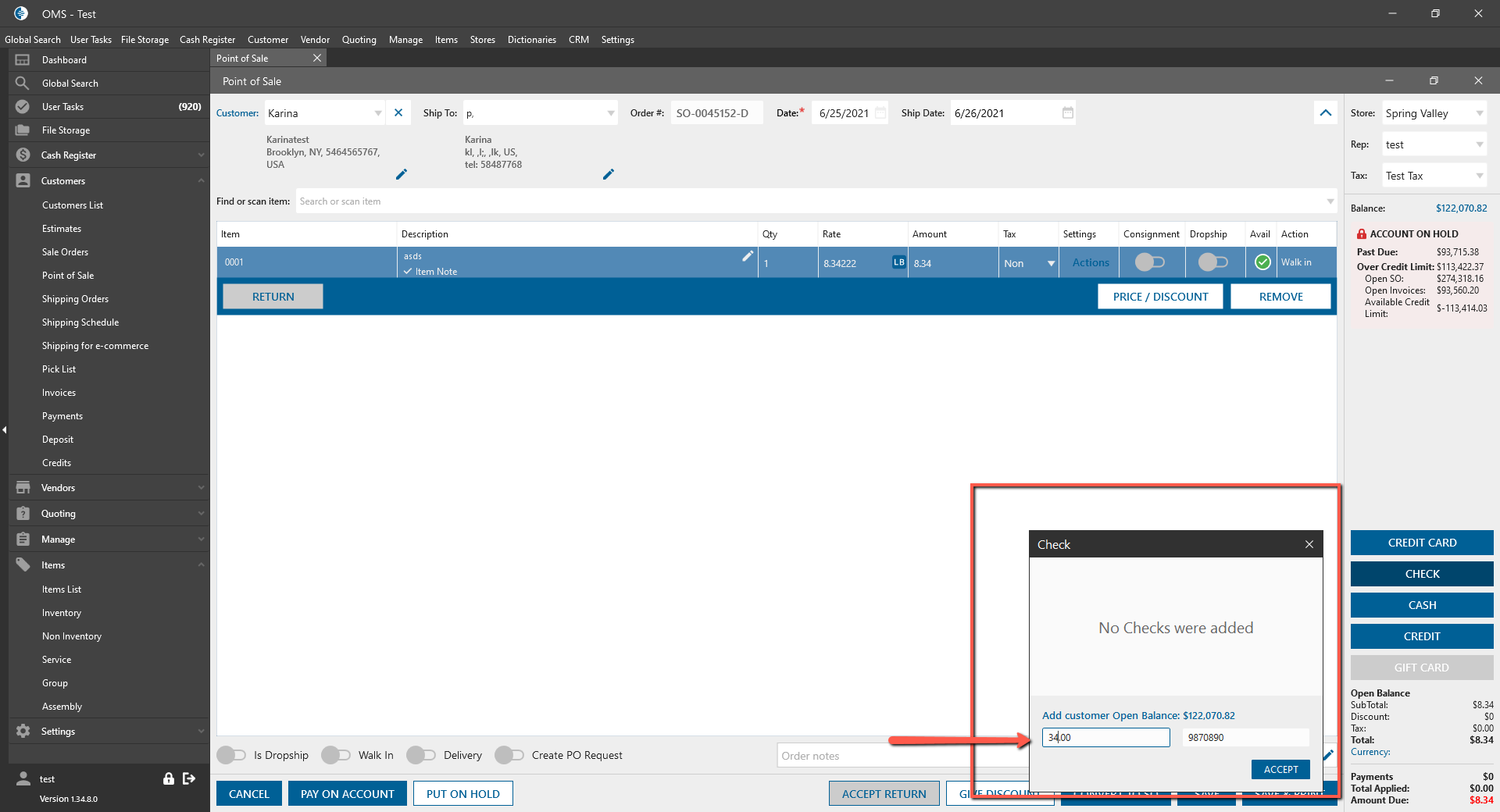Edit the Ship To address

(609, 174)
